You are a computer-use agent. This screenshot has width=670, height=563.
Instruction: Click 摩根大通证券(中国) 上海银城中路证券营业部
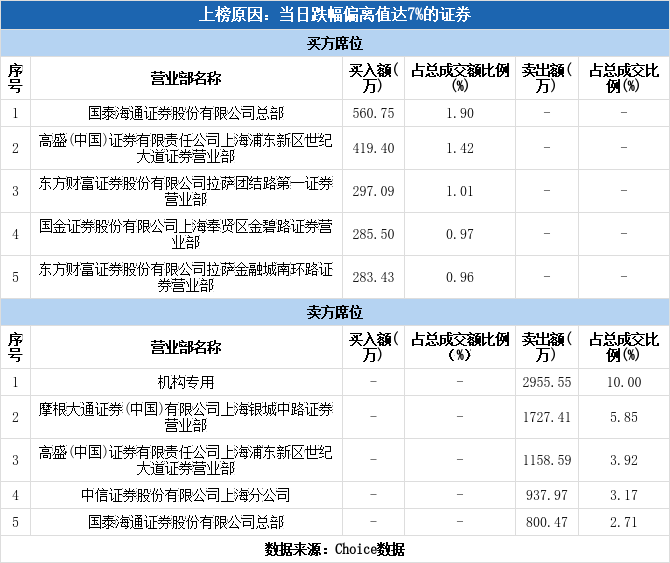click(186, 417)
